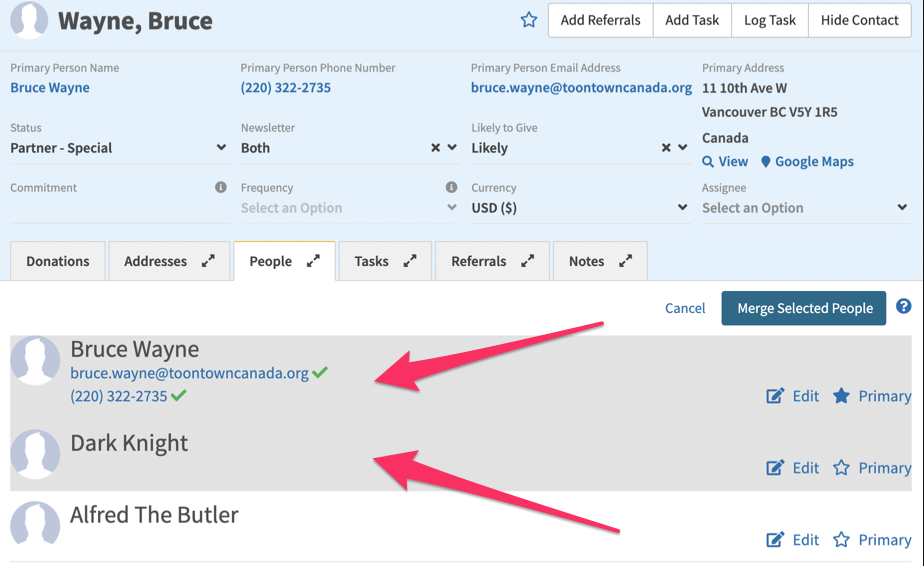The width and height of the screenshot is (924, 566).
Task: Expand the Notes tab with arrows icon
Action: pyautogui.click(x=626, y=261)
